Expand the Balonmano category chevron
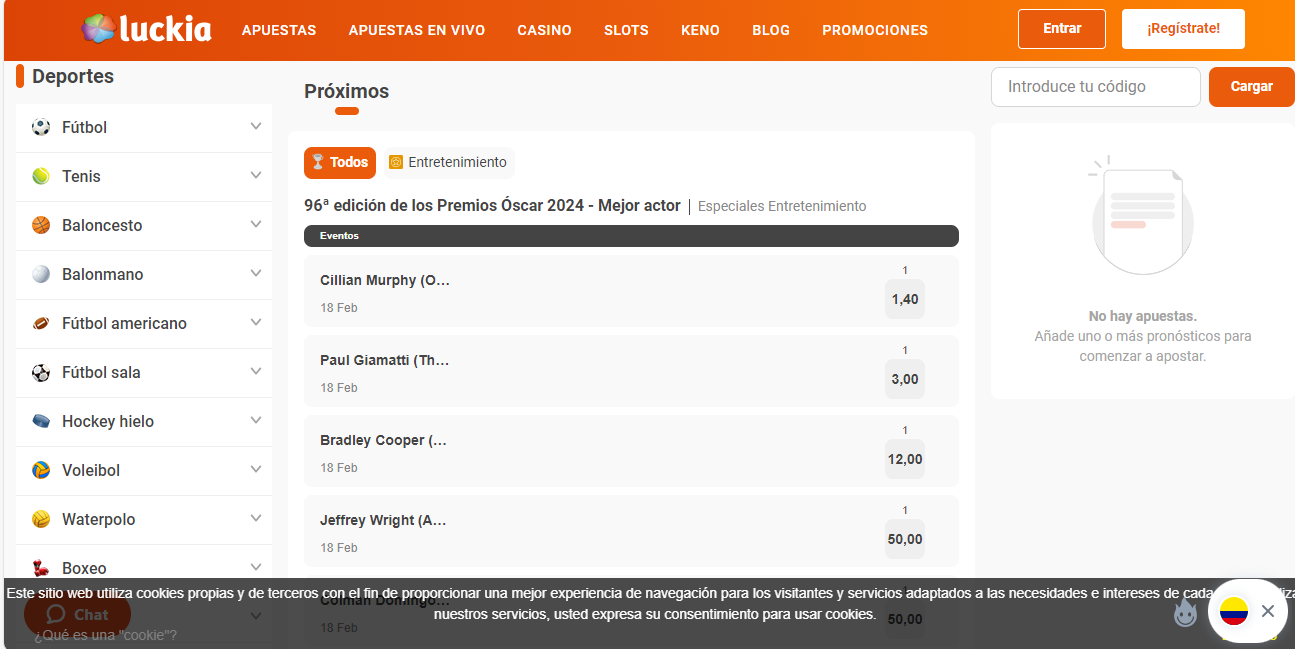Screen dimensions: 1295x649 [256, 273]
